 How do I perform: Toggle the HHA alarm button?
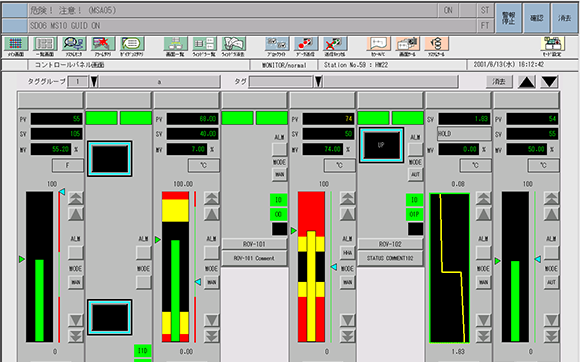347,253
